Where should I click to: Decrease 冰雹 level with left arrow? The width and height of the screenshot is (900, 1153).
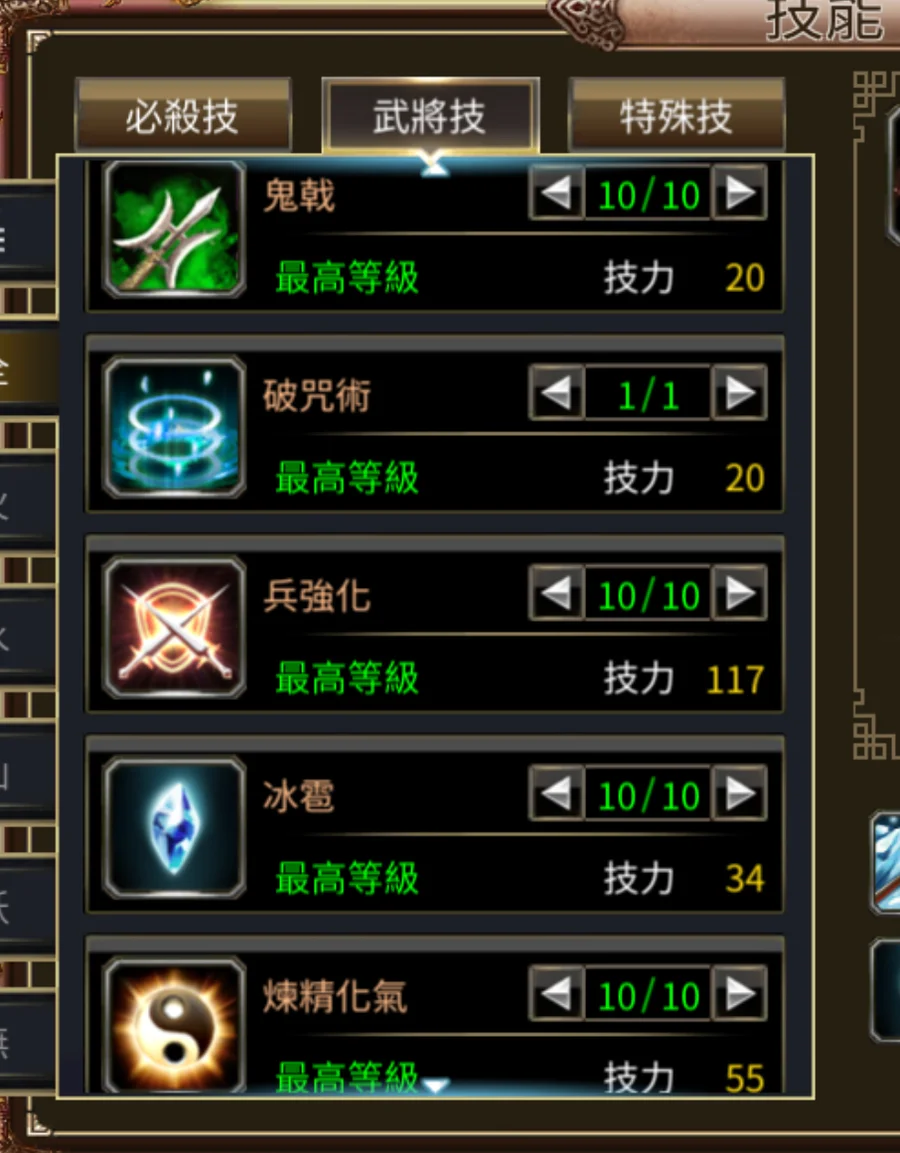point(557,793)
